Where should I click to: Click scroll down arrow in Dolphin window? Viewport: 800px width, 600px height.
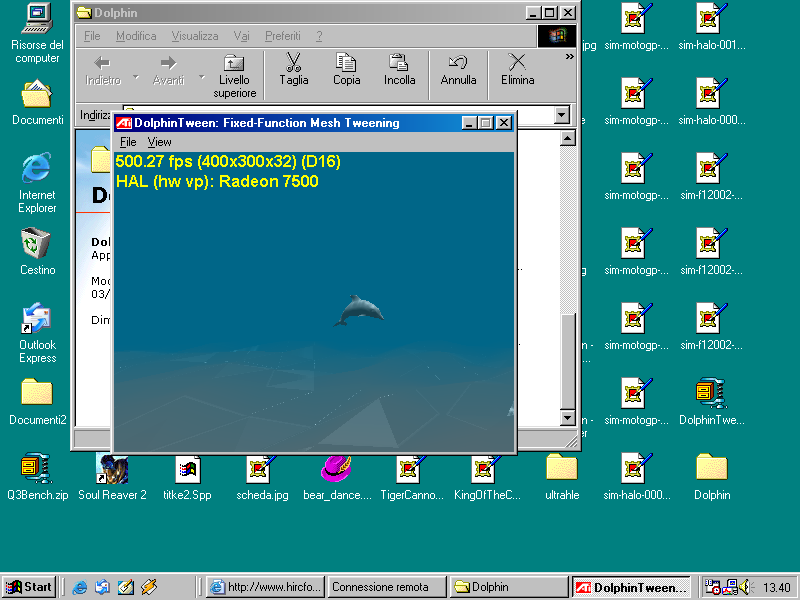568,418
